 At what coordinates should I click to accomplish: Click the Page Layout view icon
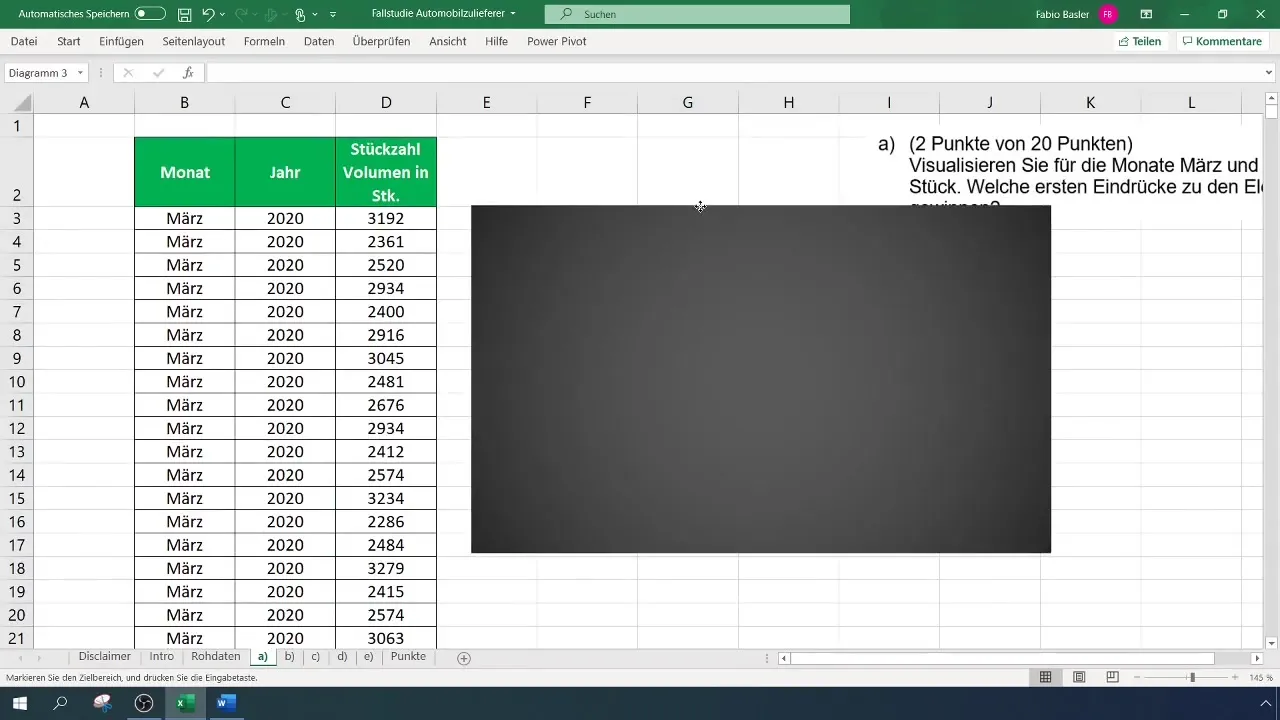(x=1079, y=677)
